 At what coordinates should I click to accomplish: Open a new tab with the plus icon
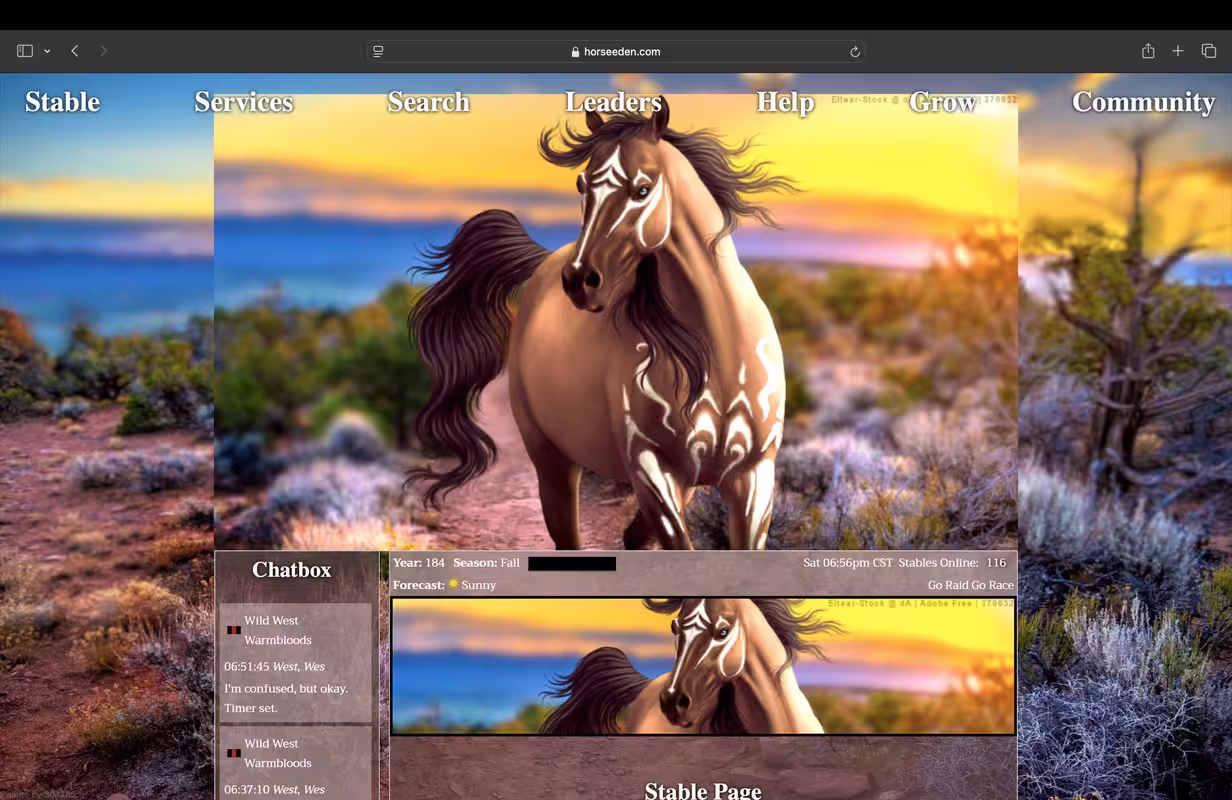pos(1178,51)
